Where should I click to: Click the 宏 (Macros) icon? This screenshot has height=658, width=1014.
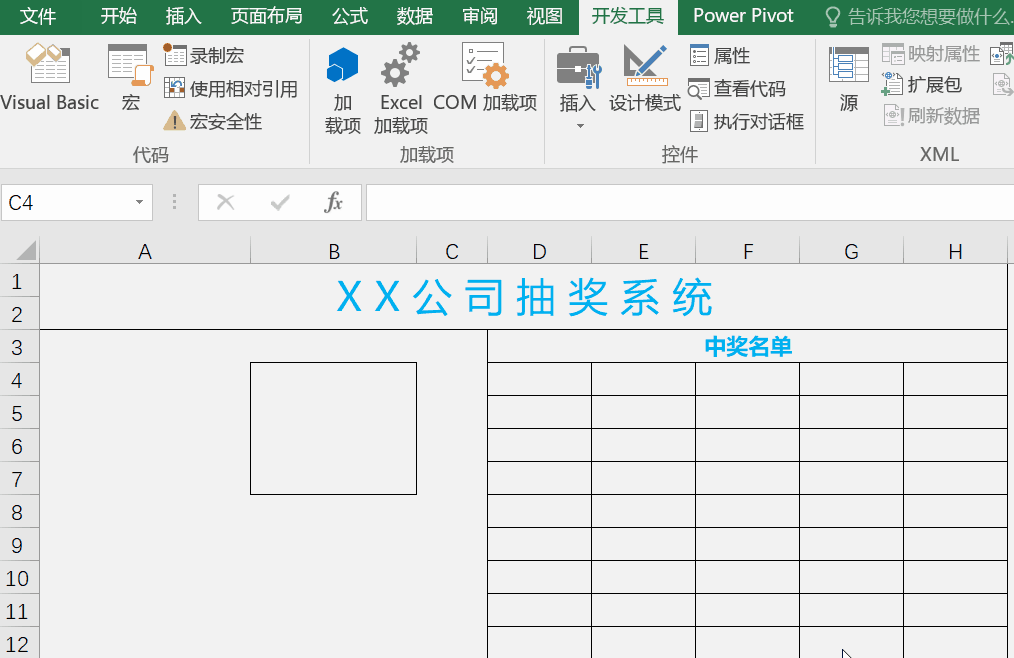[129, 80]
